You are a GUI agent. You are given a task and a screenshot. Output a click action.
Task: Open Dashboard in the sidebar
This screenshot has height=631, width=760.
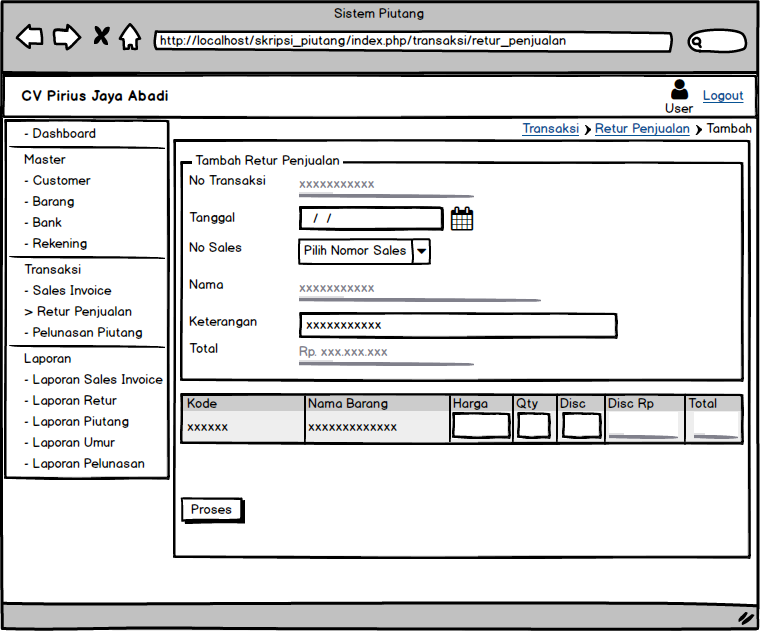(x=60, y=133)
